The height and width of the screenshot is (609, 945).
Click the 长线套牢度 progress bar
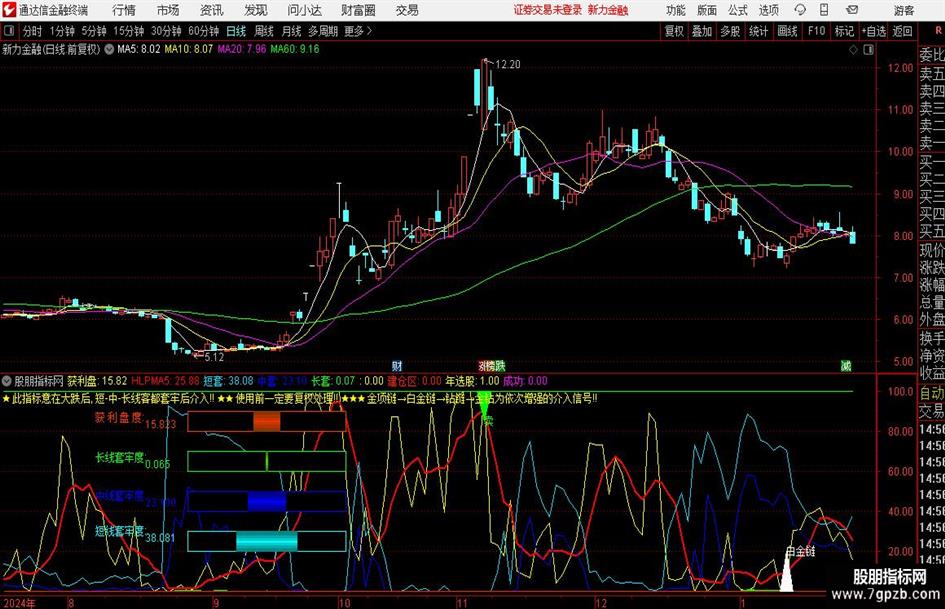click(x=266, y=461)
